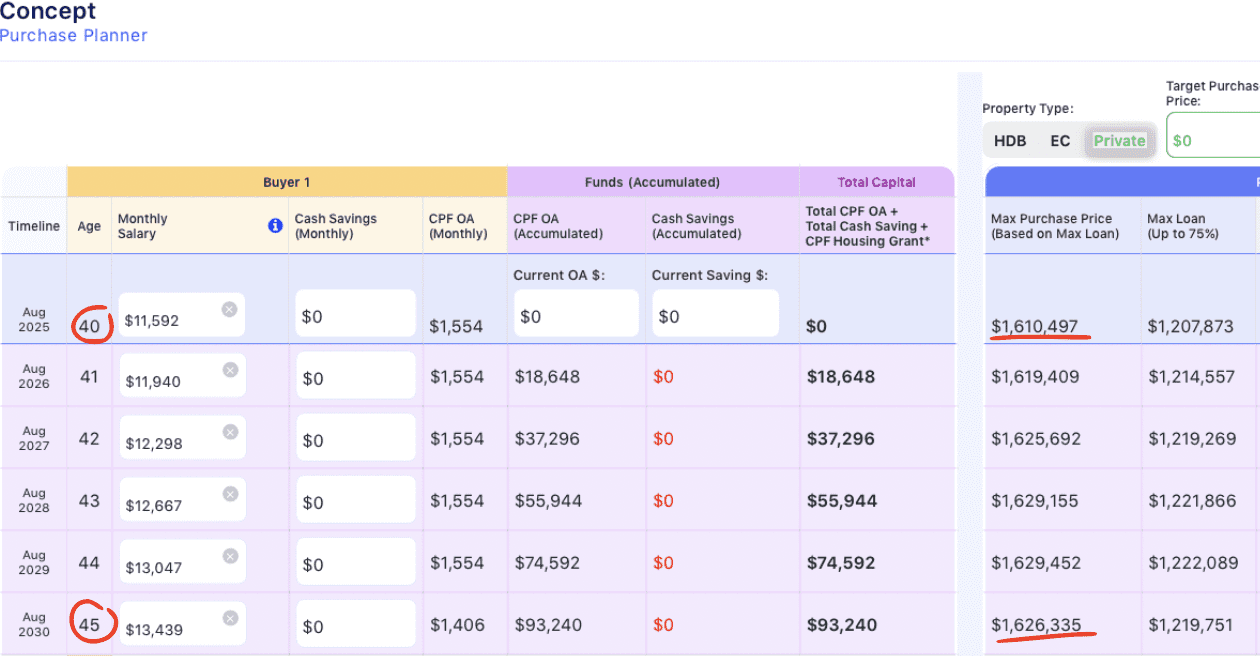Viewport: 1260px width, 656px height.
Task: Clear the $13,439 salary value
Action: click(x=230, y=618)
